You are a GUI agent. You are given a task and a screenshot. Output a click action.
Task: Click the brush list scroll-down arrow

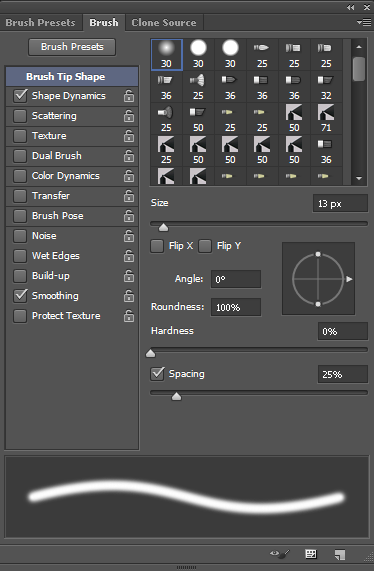[359, 178]
